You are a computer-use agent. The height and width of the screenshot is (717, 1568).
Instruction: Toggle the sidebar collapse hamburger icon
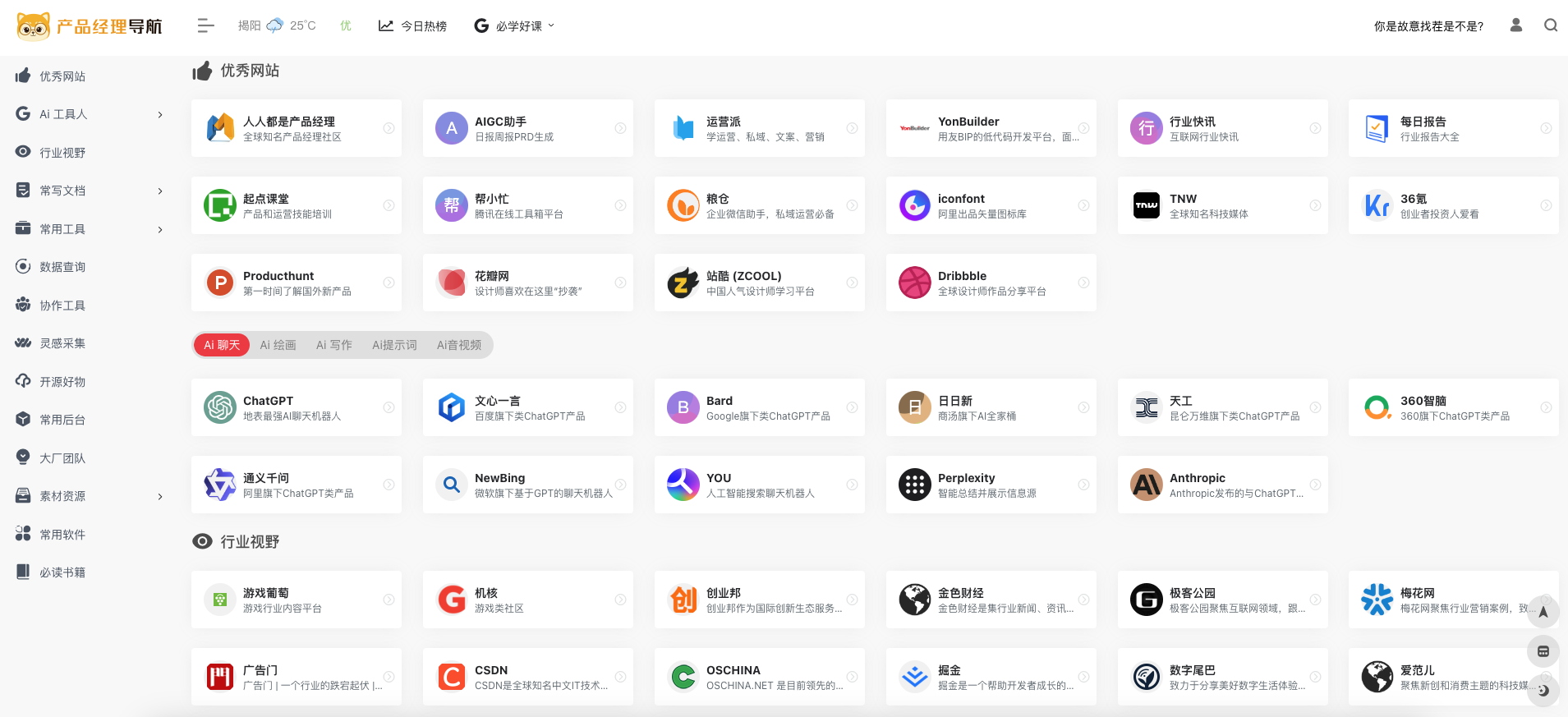[x=205, y=26]
